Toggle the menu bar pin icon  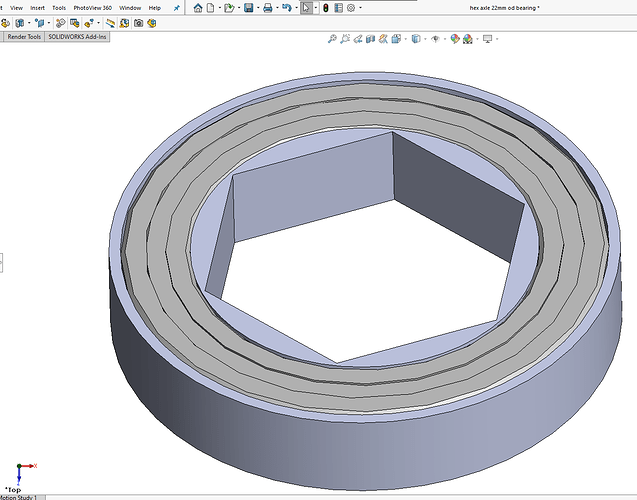coord(177,8)
